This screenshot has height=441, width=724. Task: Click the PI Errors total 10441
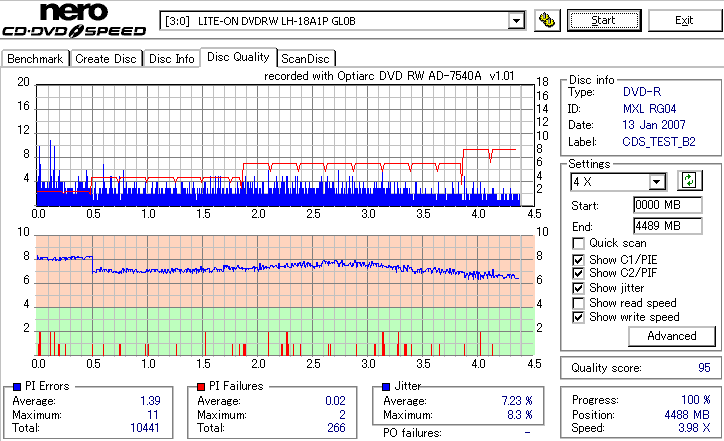pyautogui.click(x=145, y=428)
